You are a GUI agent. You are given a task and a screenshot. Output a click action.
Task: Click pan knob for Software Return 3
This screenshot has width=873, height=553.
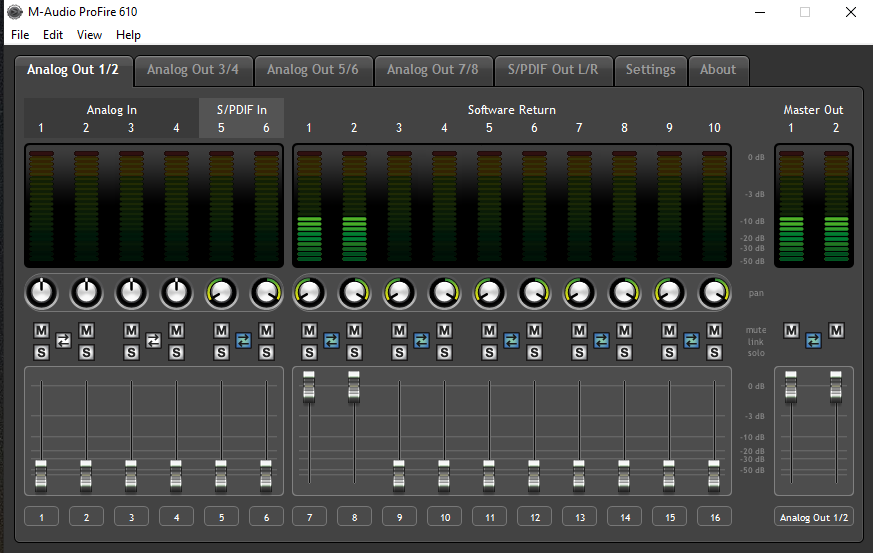point(399,292)
